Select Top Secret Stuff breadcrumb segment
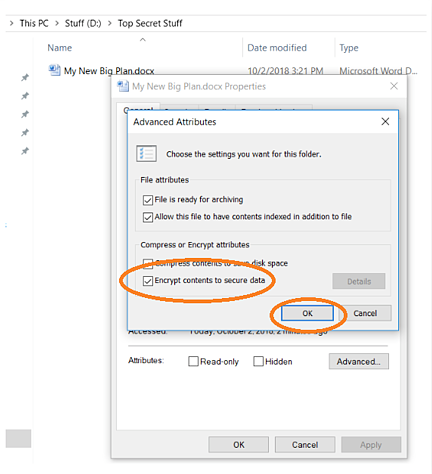Viewport: 432px width, 474px height. pyautogui.click(x=150, y=23)
